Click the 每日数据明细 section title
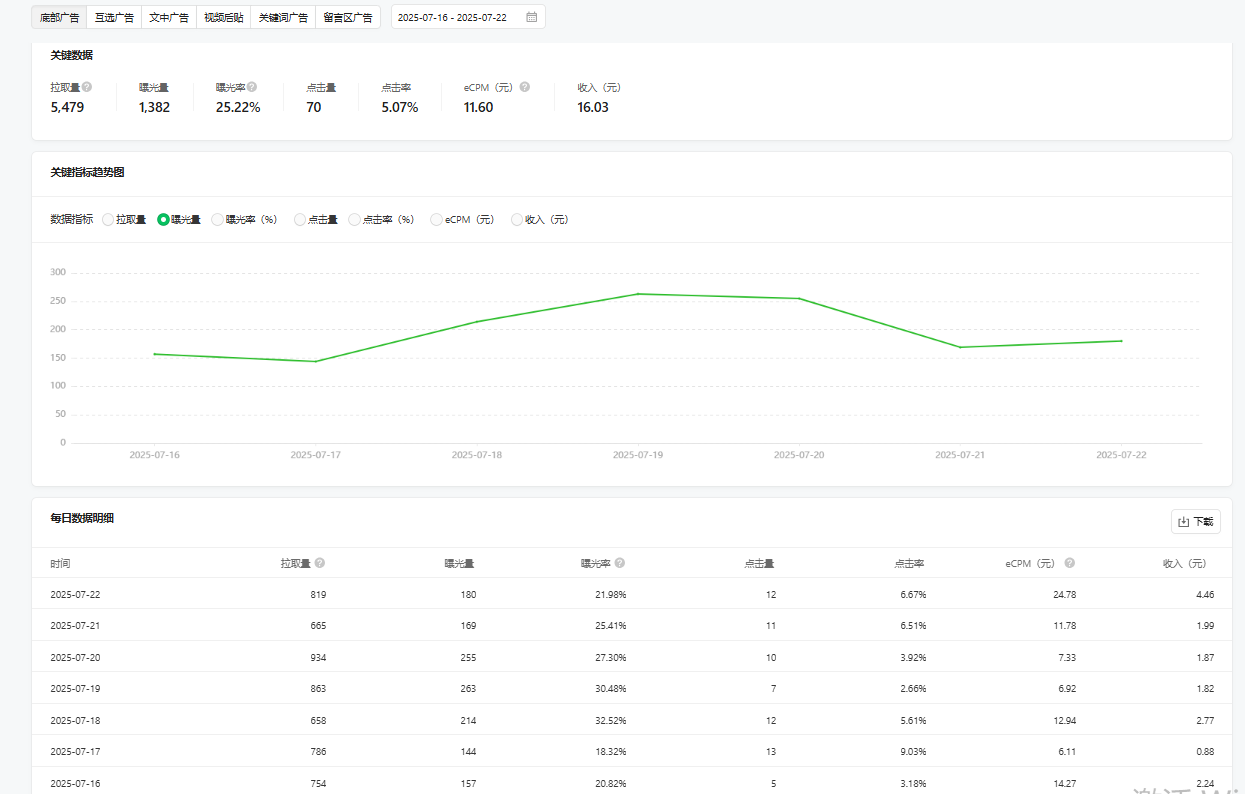 [x=82, y=518]
